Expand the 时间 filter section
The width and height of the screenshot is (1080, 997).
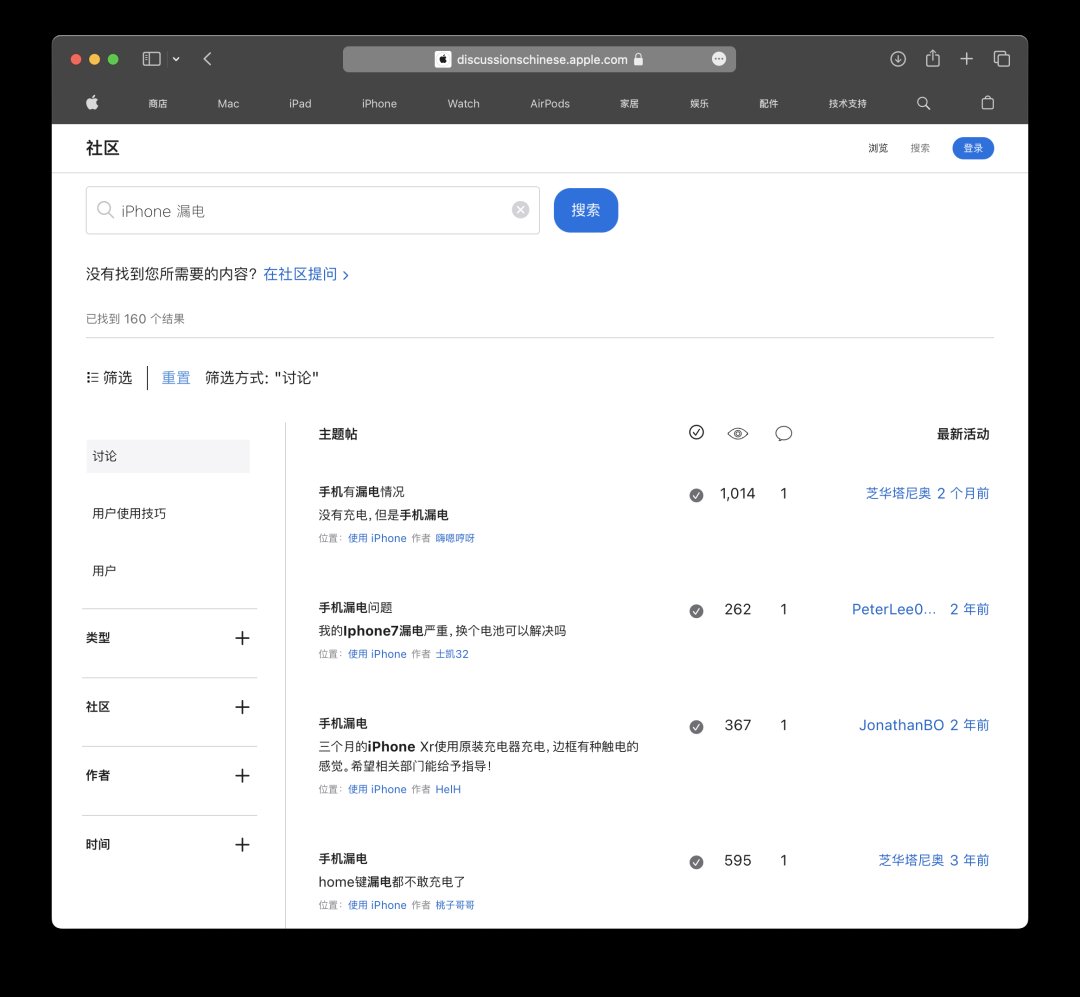pos(242,845)
